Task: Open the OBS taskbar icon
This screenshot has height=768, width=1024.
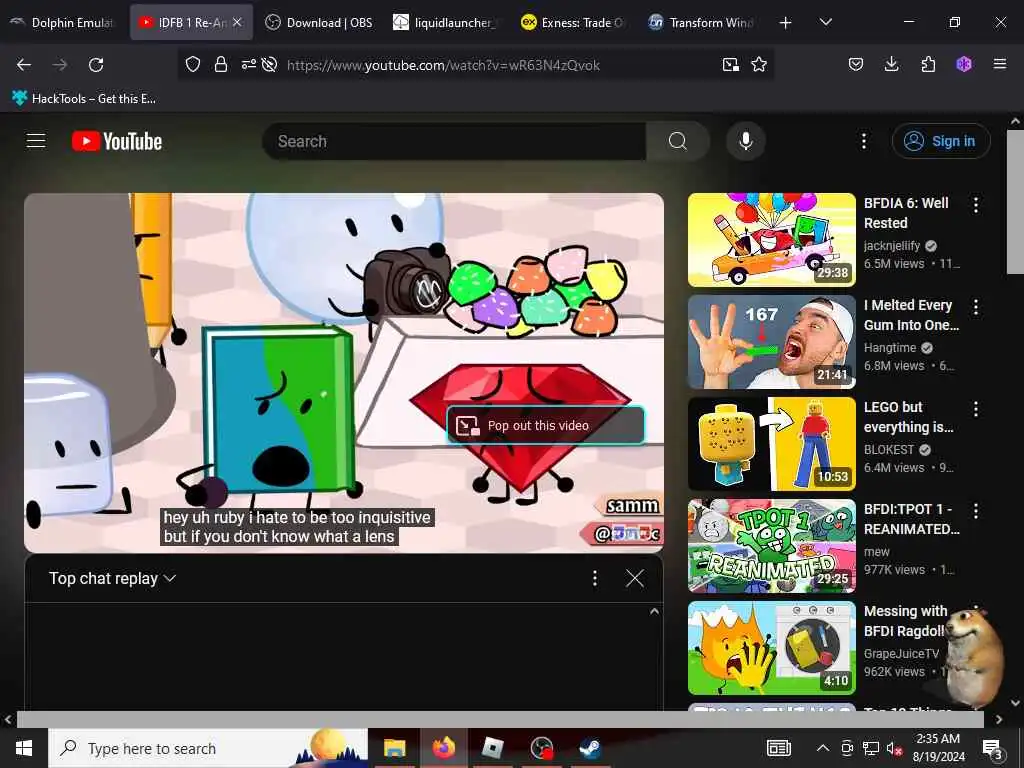Action: coord(541,748)
